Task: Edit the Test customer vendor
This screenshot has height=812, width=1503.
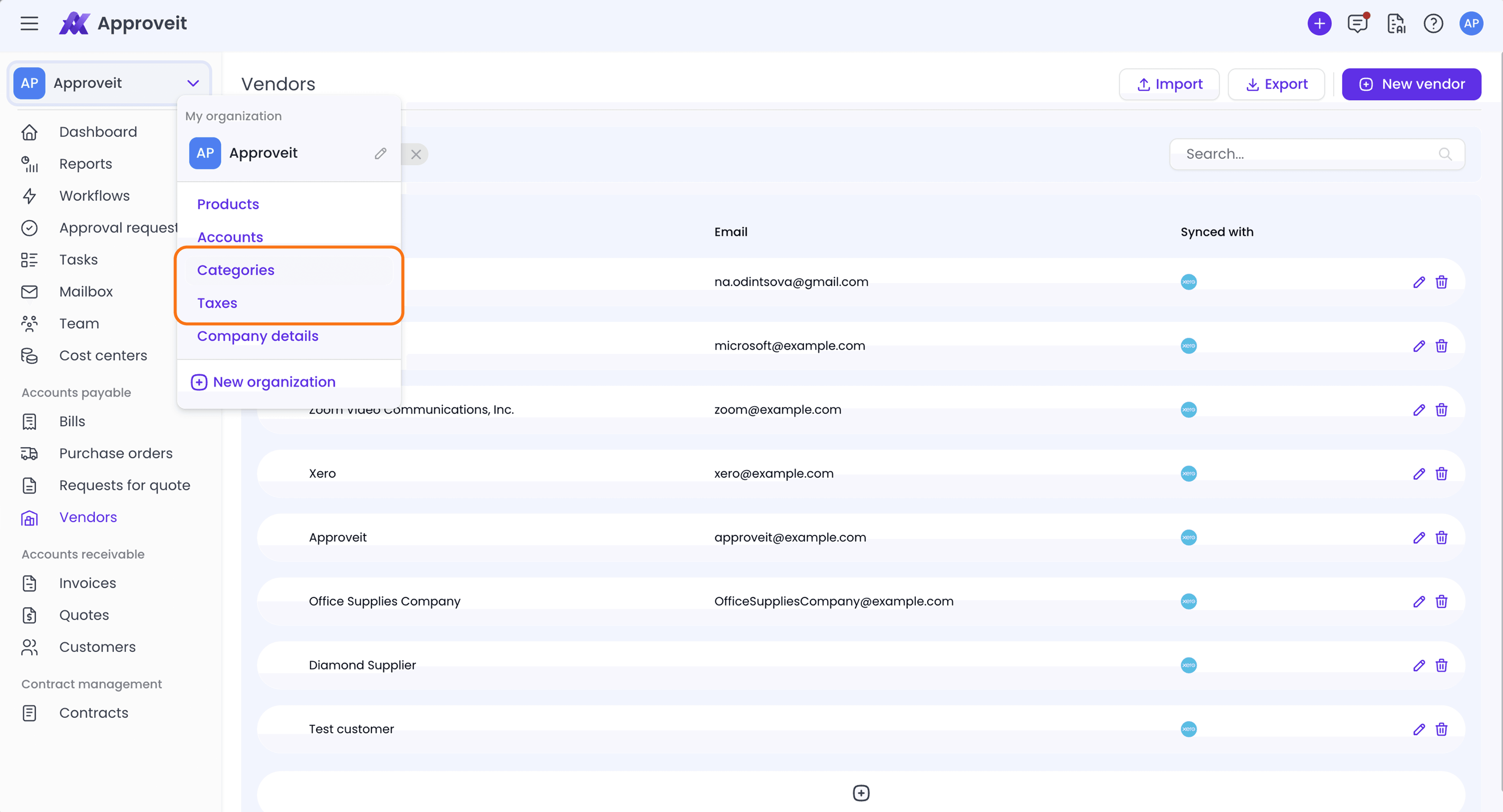Action: click(x=1419, y=729)
